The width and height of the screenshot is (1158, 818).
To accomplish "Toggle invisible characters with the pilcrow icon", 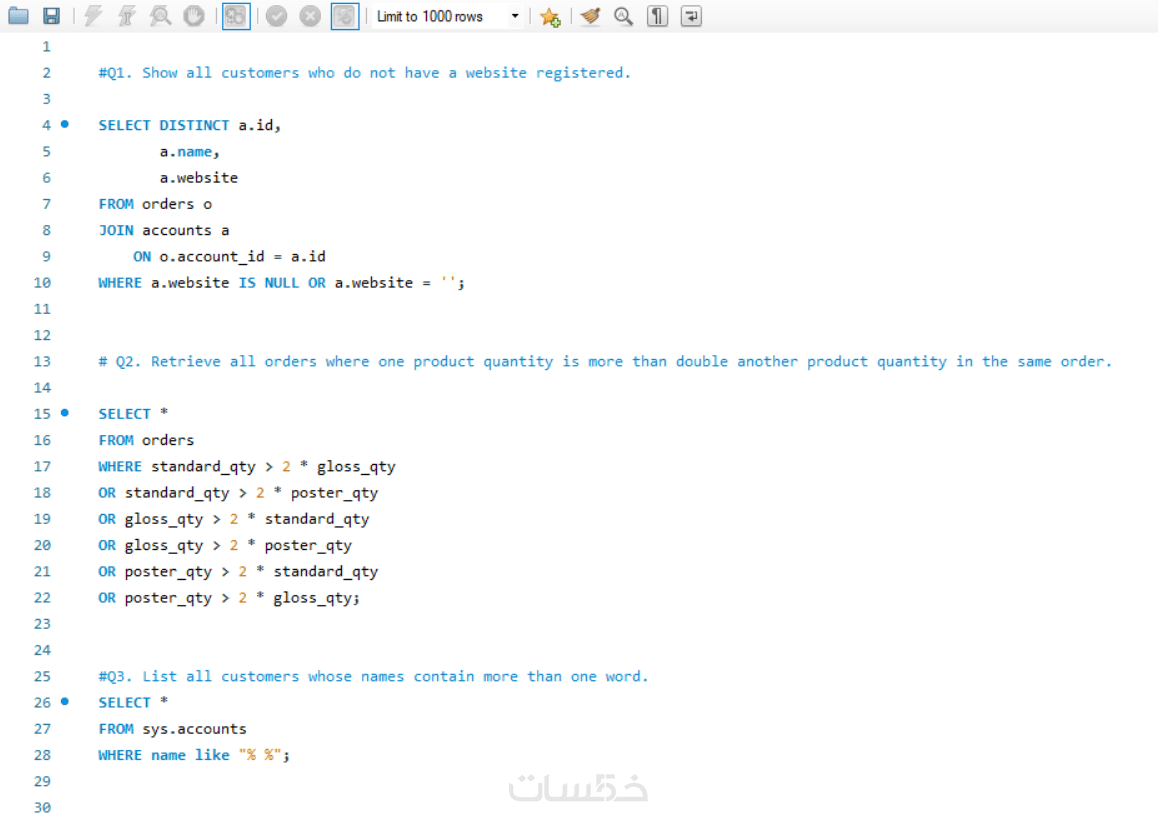I will click(x=657, y=16).
